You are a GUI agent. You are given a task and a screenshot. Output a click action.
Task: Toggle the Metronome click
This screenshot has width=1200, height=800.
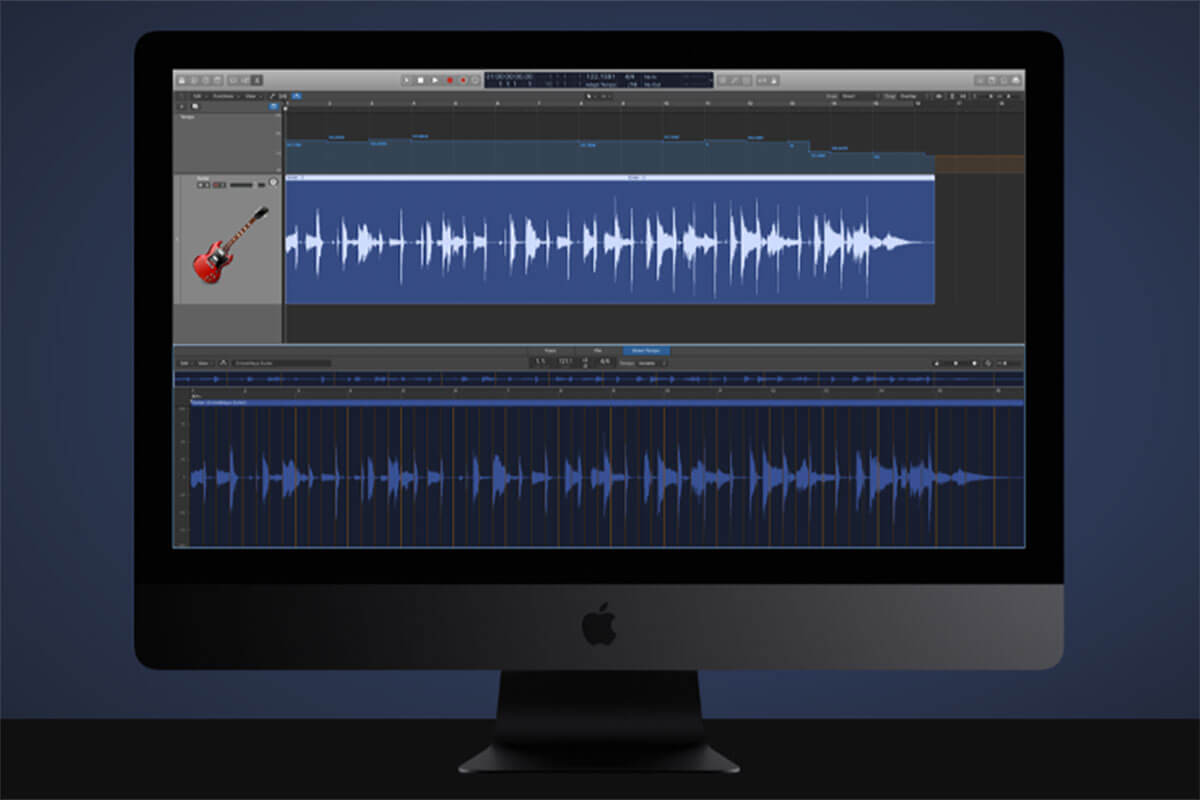[x=774, y=80]
